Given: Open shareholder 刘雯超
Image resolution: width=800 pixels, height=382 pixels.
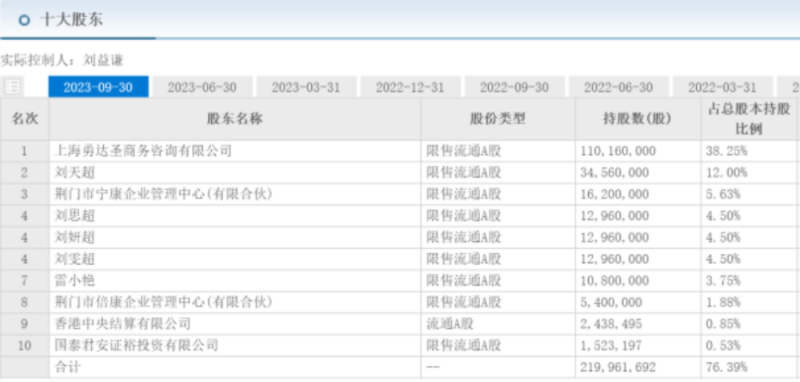Looking at the screenshot, I should 75,259.
